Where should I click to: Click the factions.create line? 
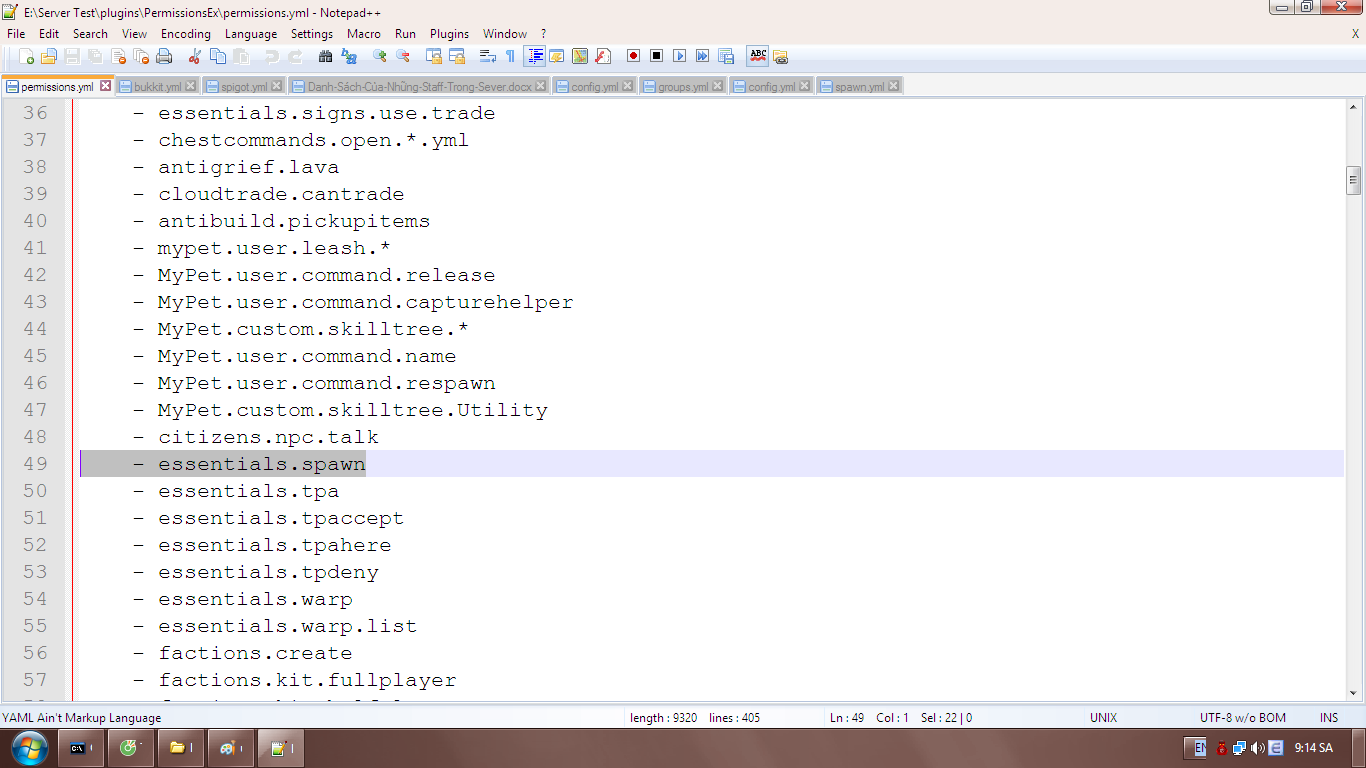(x=712, y=653)
